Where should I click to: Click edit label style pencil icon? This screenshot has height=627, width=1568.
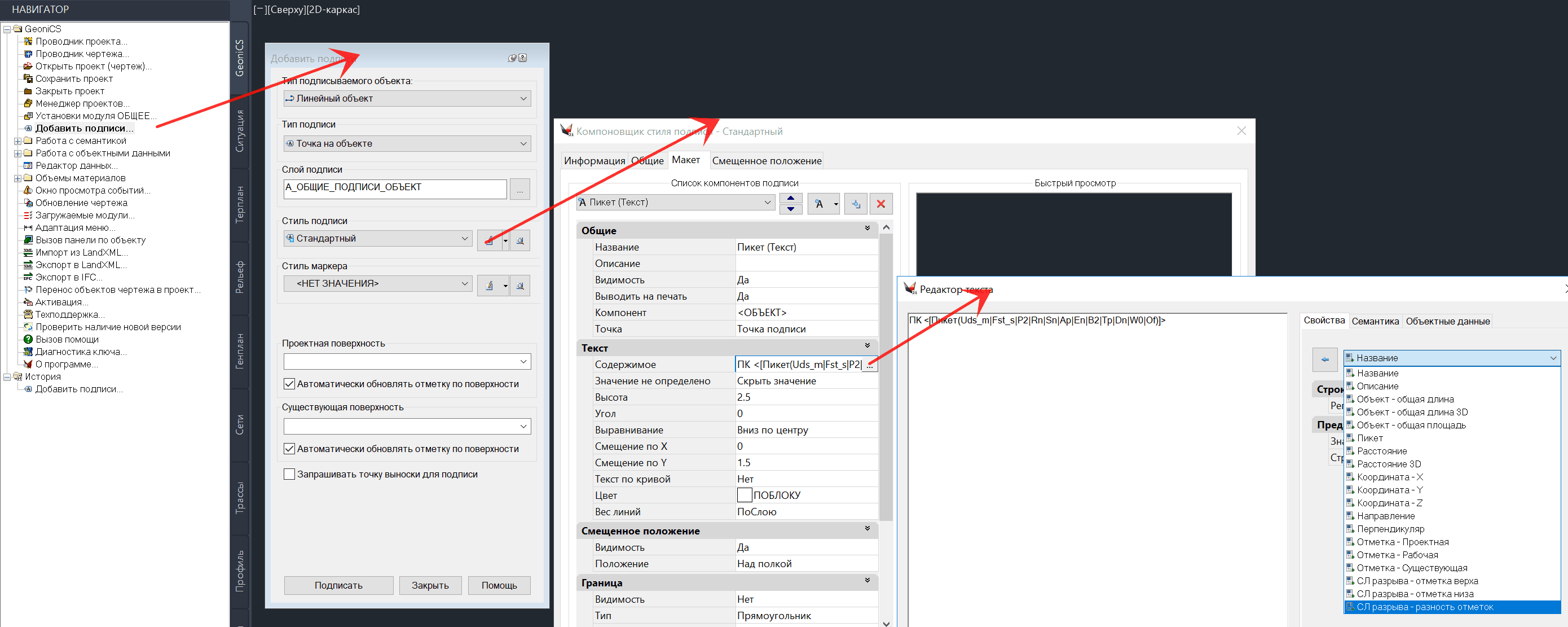coord(489,240)
